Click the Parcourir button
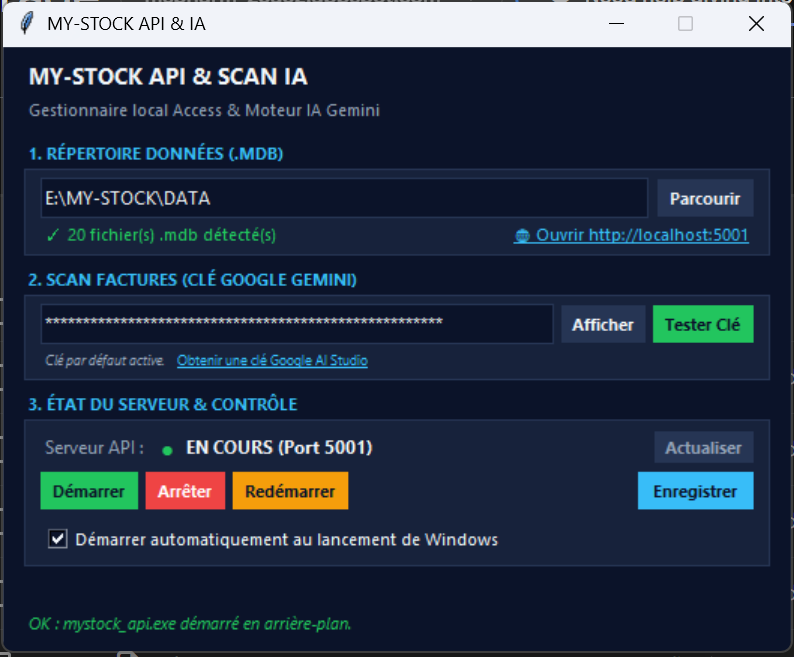 [x=705, y=199]
